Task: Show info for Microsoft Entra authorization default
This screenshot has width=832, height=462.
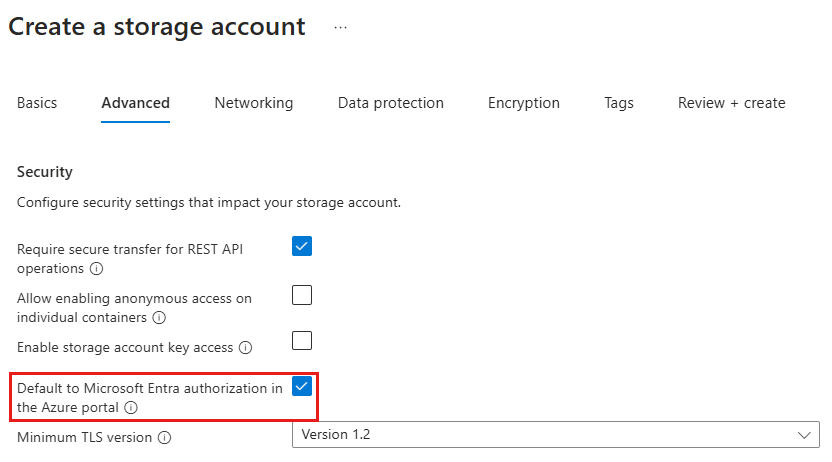Action: [x=131, y=408]
